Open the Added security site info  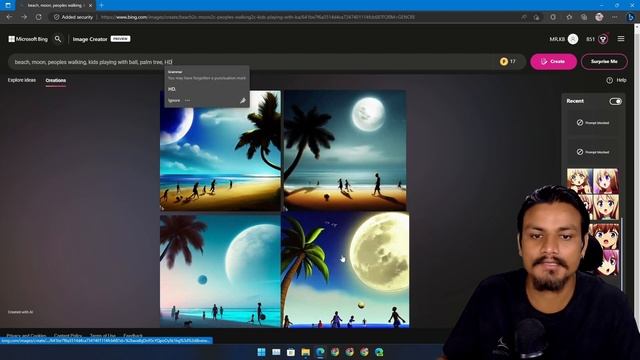click(73, 17)
